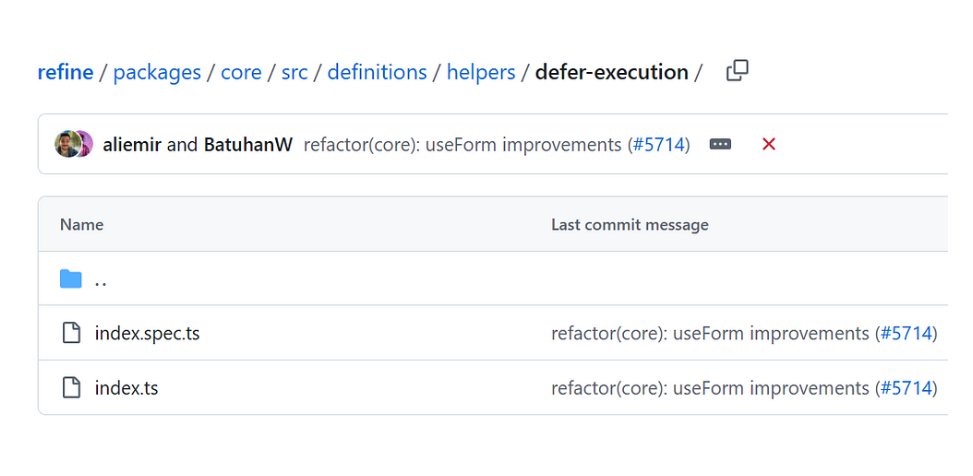973x476 pixels.
Task: Open aliemir author profile link
Action: pos(132,145)
